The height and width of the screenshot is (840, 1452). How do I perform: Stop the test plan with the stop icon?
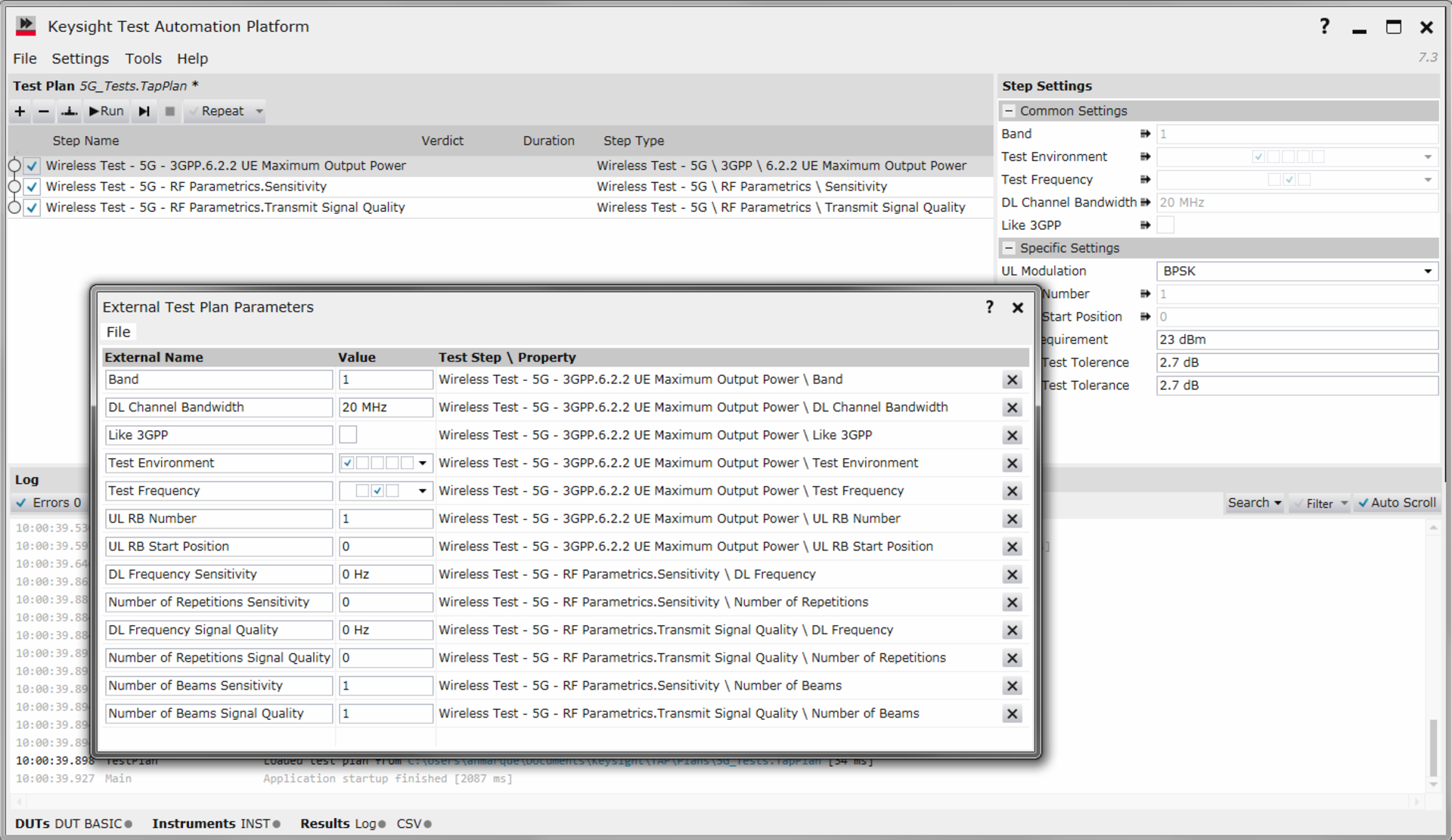(170, 111)
